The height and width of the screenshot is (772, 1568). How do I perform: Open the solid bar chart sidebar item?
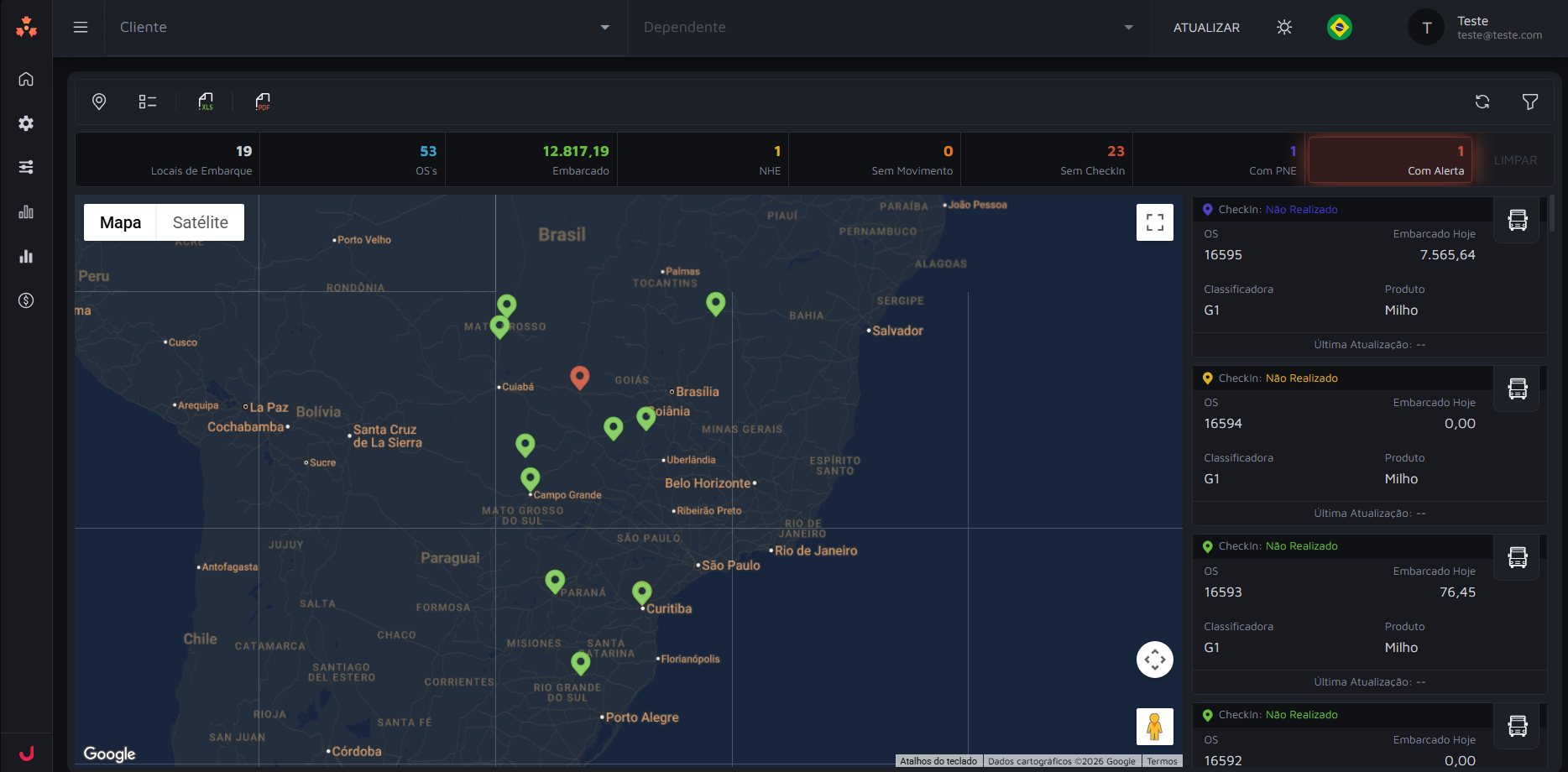tap(26, 256)
